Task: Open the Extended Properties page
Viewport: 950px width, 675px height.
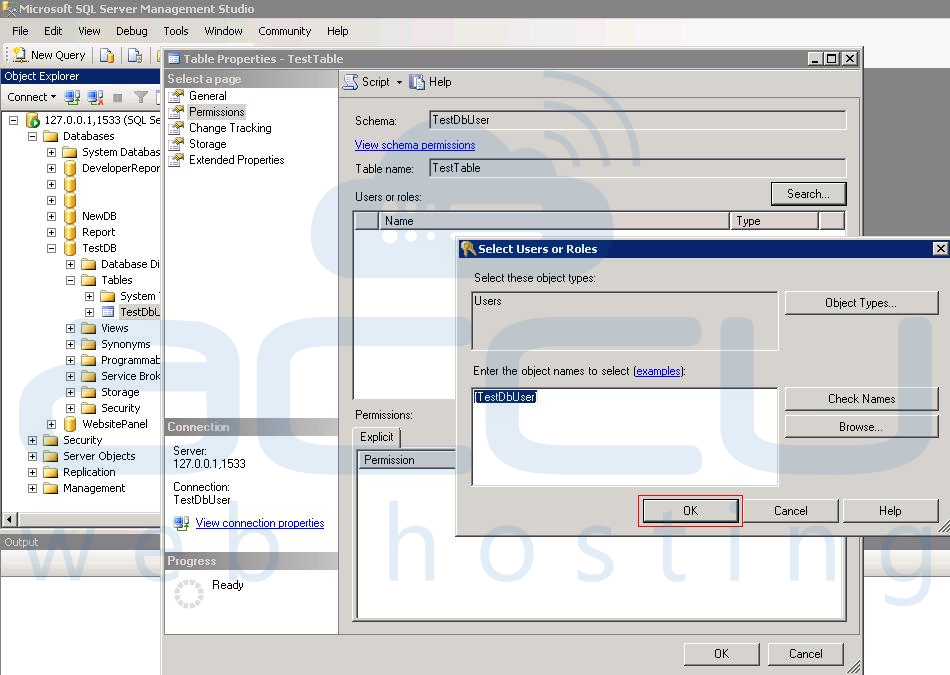Action: [236, 160]
